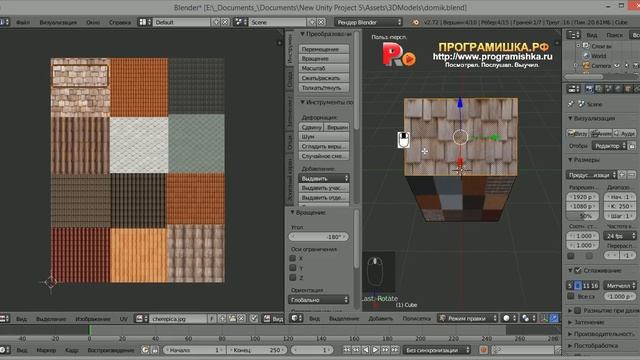Image resolution: width=640 pixels, height=360 pixels.
Task: Open the 24 fps frame rate dropdown
Action: 620,236
